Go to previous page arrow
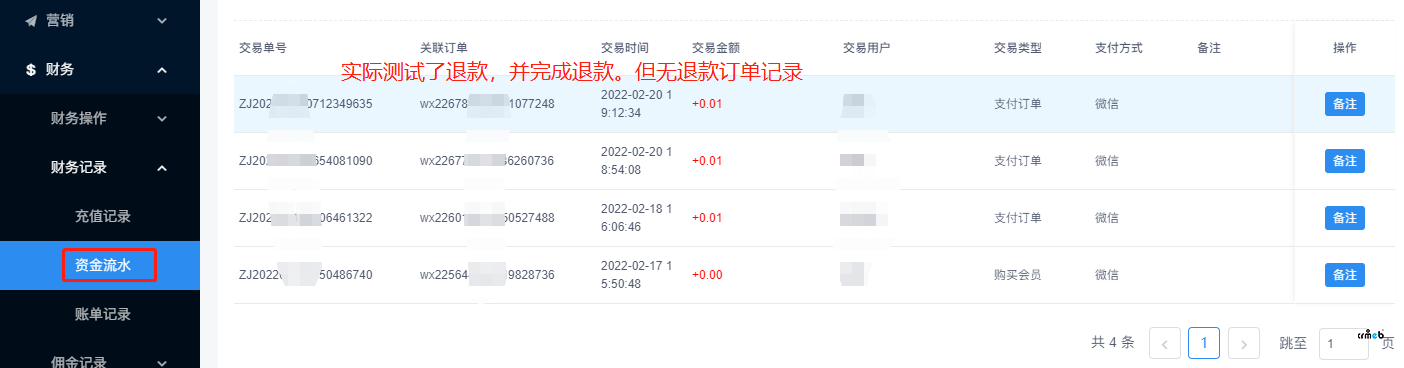The height and width of the screenshot is (368, 1404). [1165, 343]
